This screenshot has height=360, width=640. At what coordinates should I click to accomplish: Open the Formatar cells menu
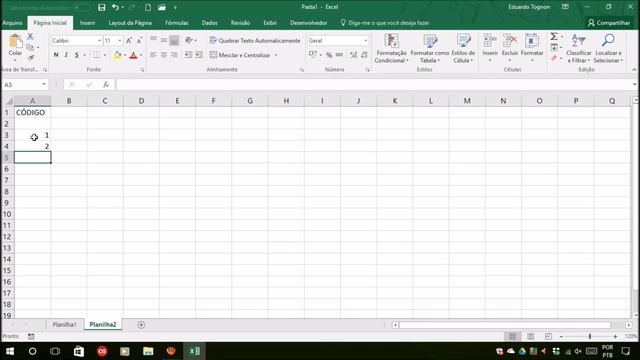tap(532, 49)
